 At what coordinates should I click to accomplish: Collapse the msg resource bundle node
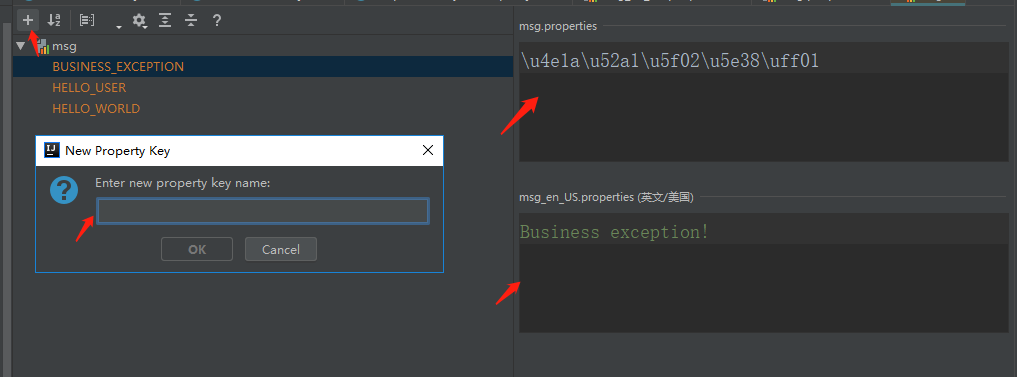[x=21, y=46]
